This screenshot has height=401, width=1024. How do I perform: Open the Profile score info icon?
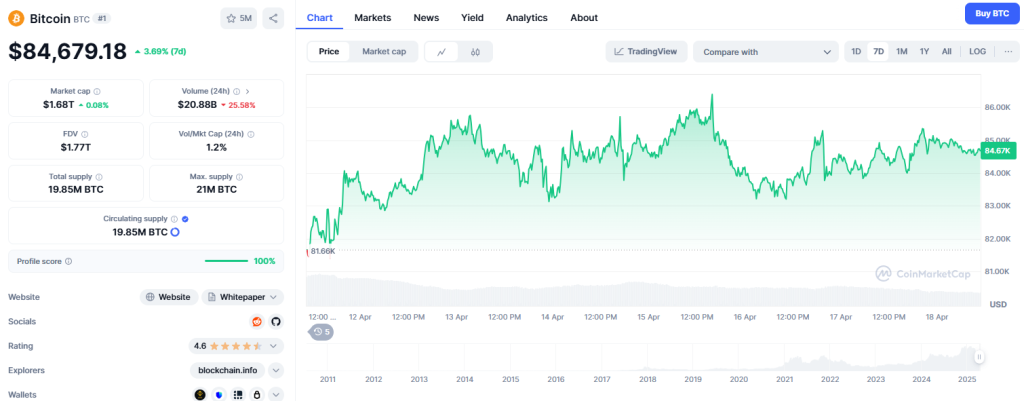(69, 261)
